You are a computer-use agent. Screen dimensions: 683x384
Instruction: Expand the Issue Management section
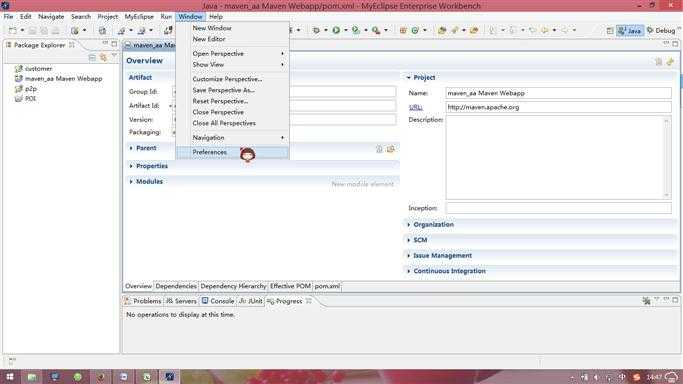[x=408, y=256]
